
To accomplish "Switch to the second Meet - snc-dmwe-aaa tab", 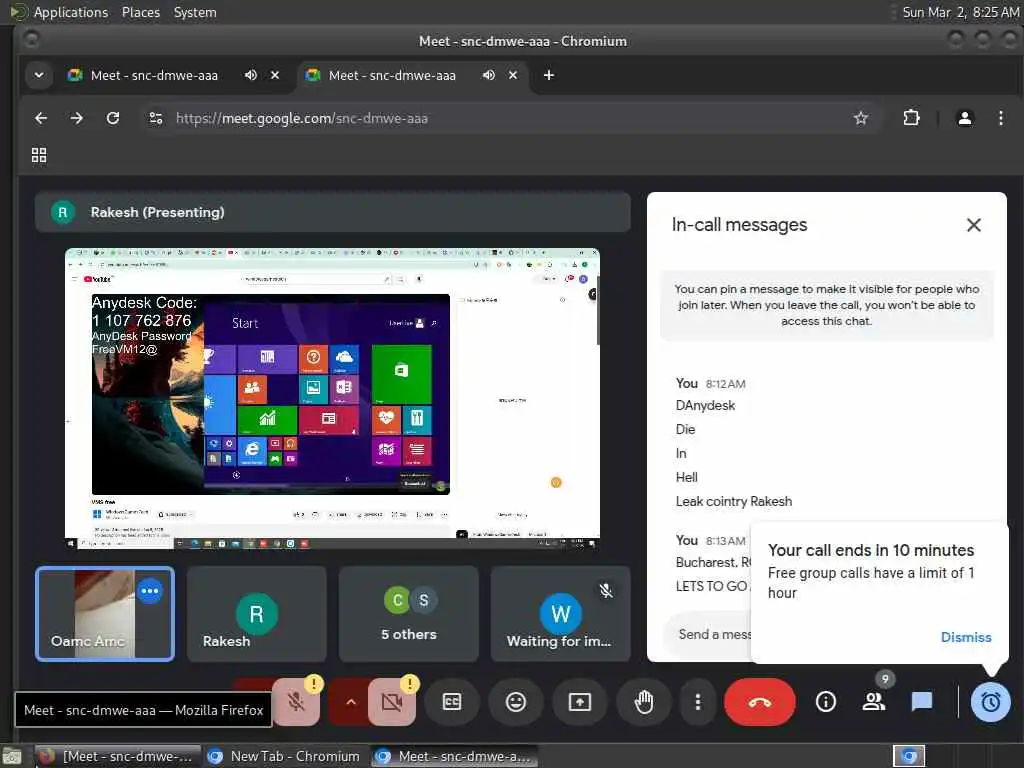I will (392, 76).
